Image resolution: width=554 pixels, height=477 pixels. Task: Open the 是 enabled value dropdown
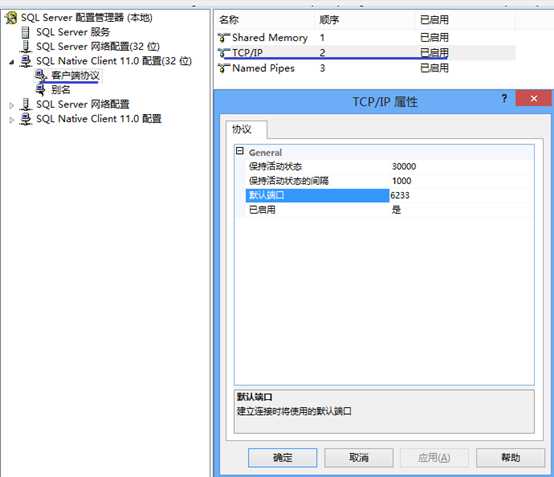tap(461, 210)
